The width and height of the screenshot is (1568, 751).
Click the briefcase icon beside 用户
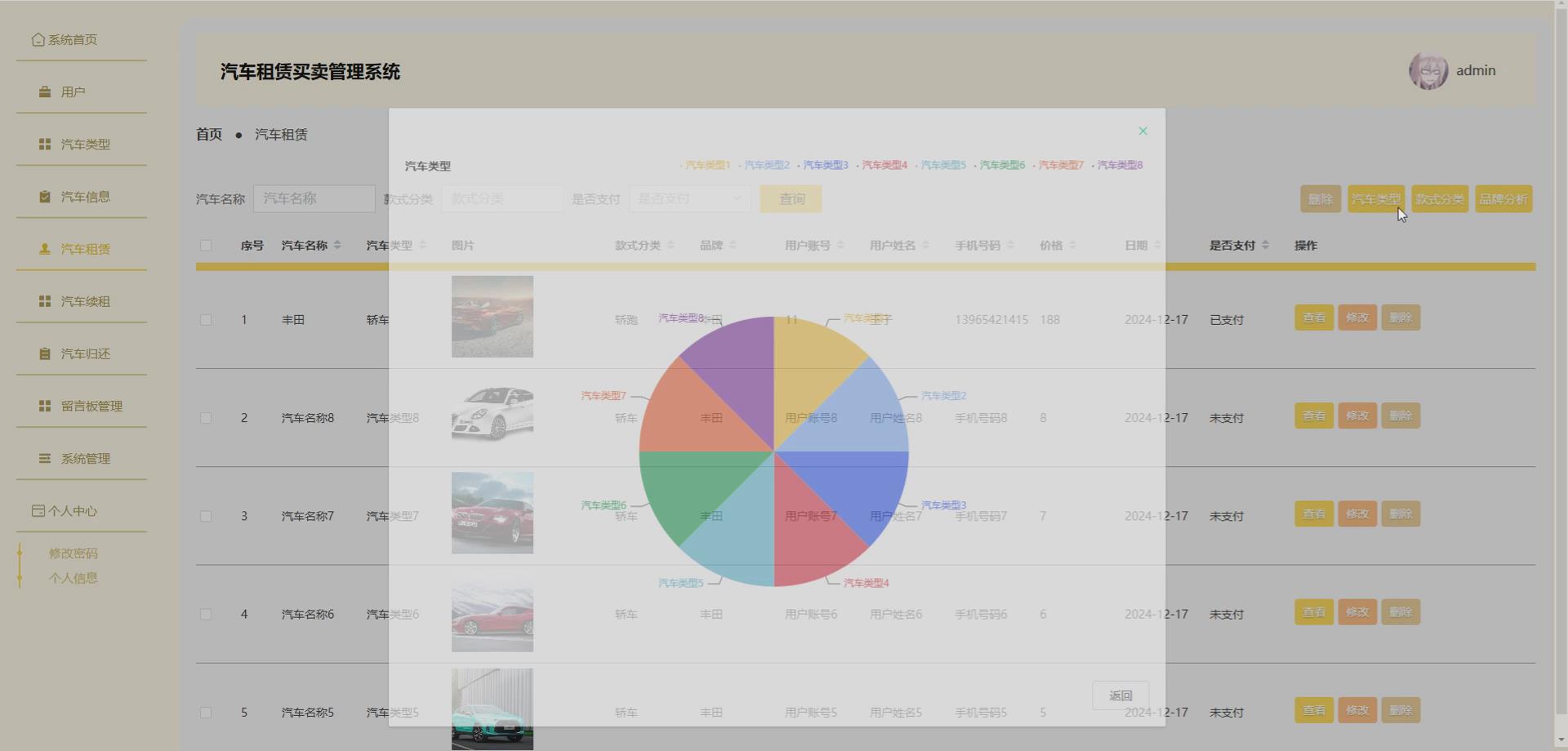pos(45,92)
